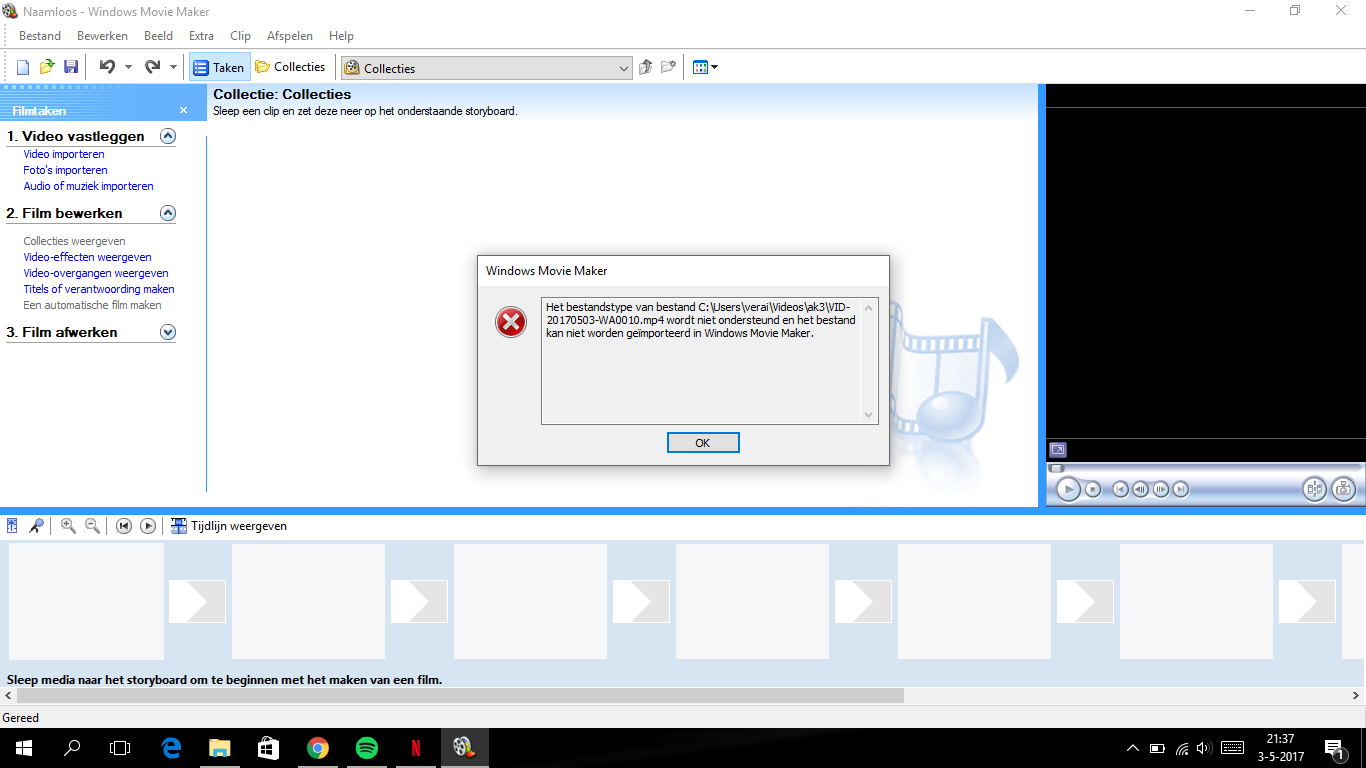The height and width of the screenshot is (768, 1366).
Task: Jump forward in the preview monitor
Action: coord(1181,489)
